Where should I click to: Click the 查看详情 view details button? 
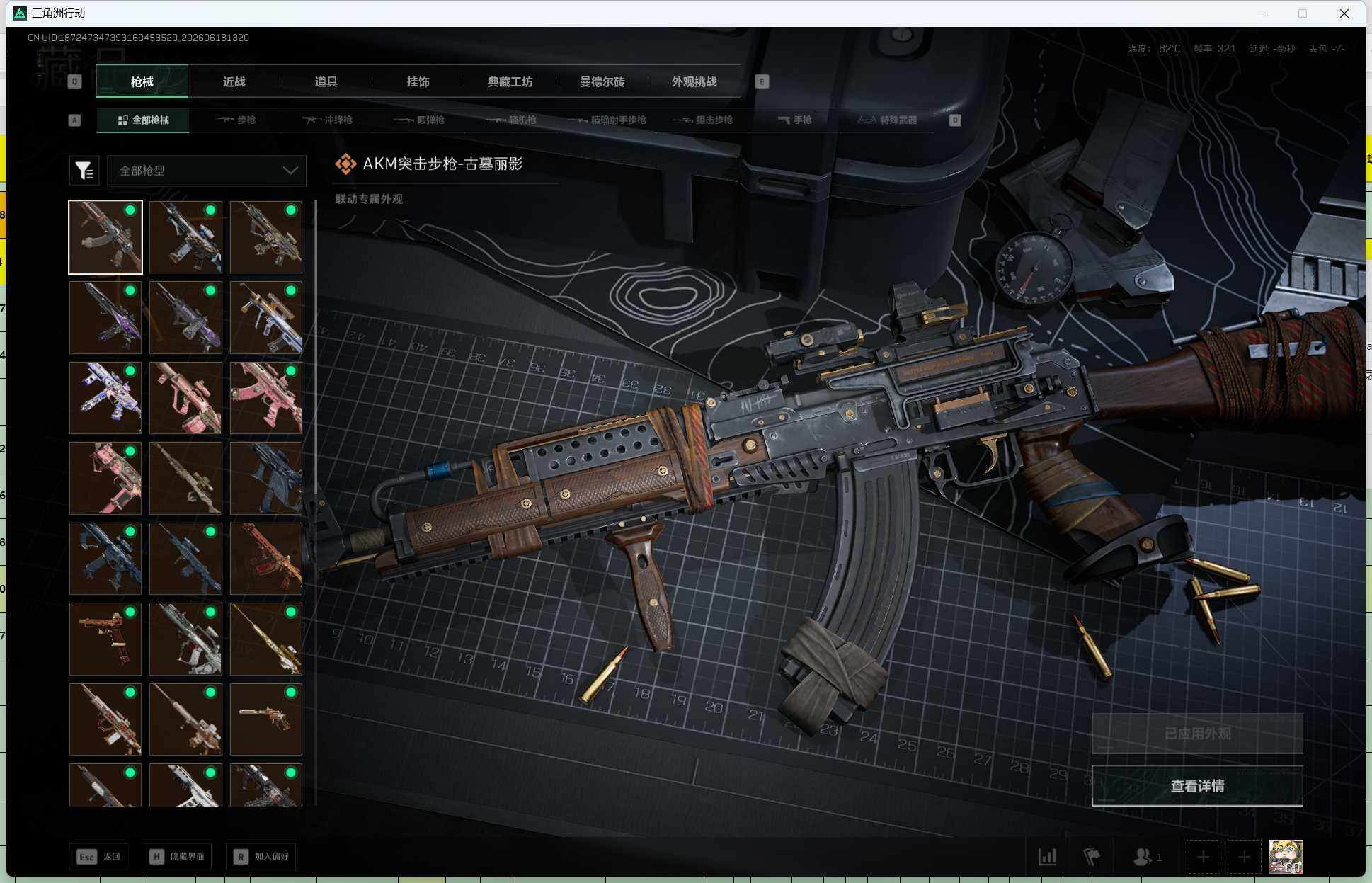click(x=1197, y=786)
